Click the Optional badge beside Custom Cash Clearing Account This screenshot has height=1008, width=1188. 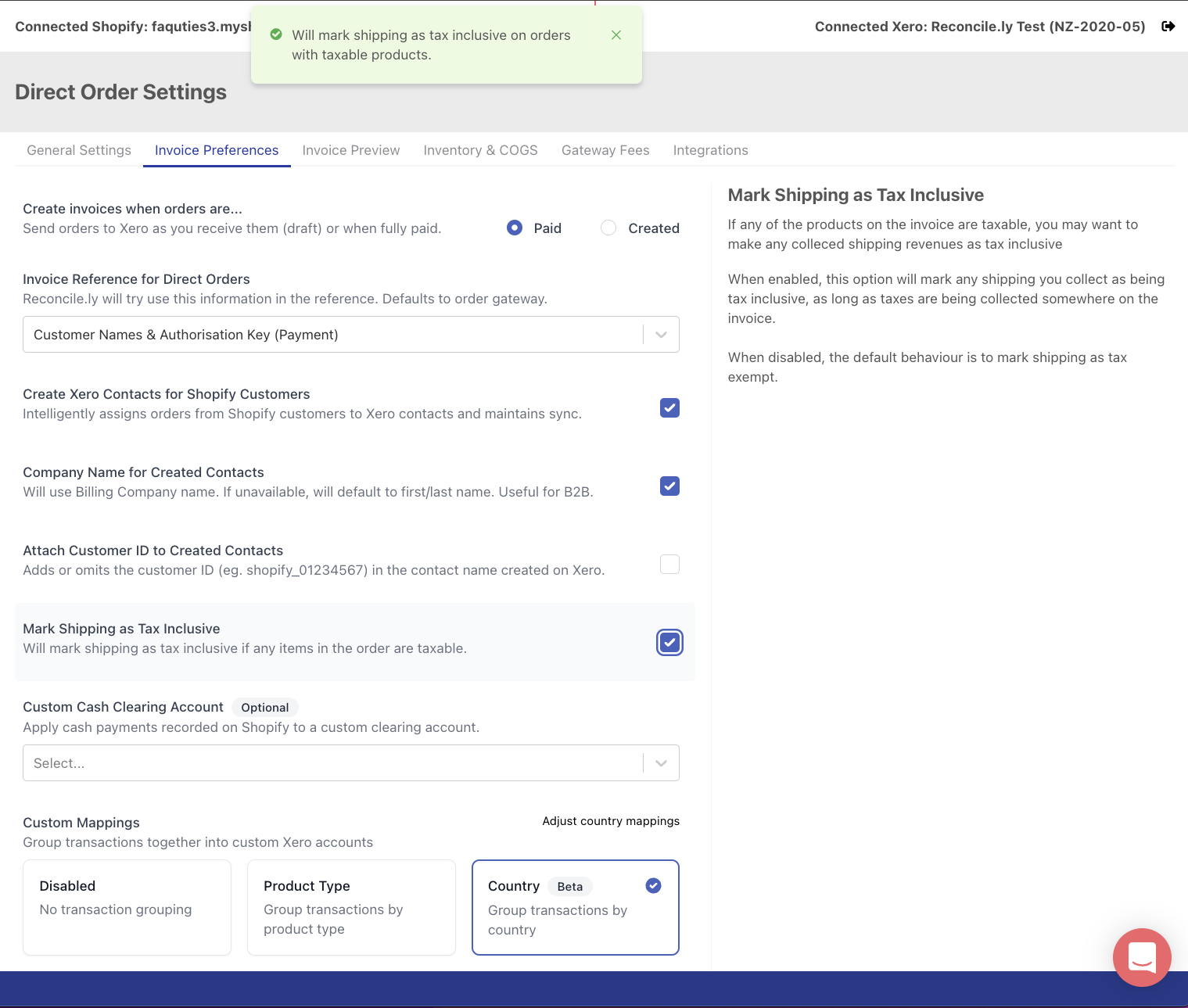[264, 707]
